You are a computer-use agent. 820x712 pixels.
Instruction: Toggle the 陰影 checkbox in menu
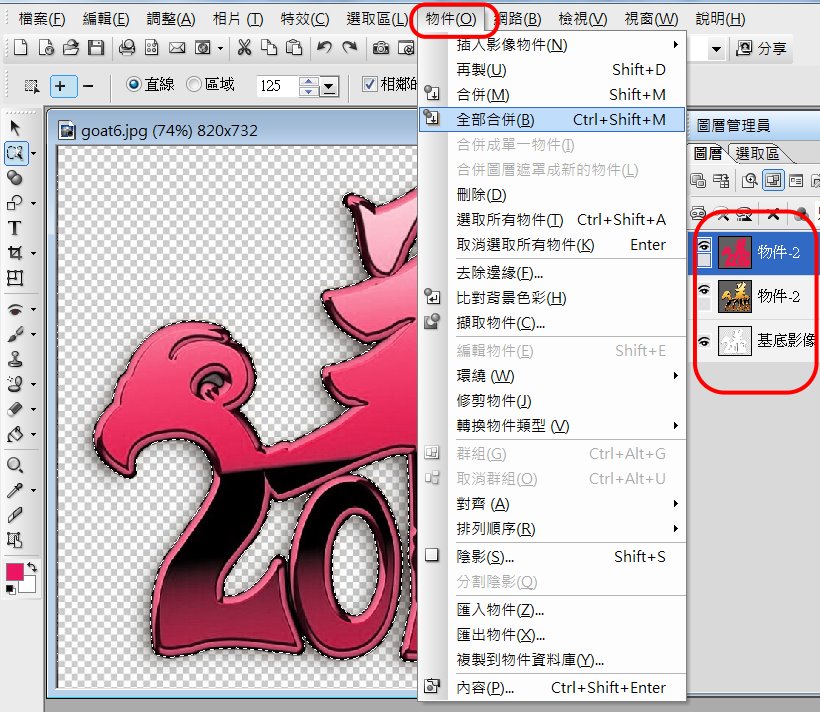tap(431, 555)
